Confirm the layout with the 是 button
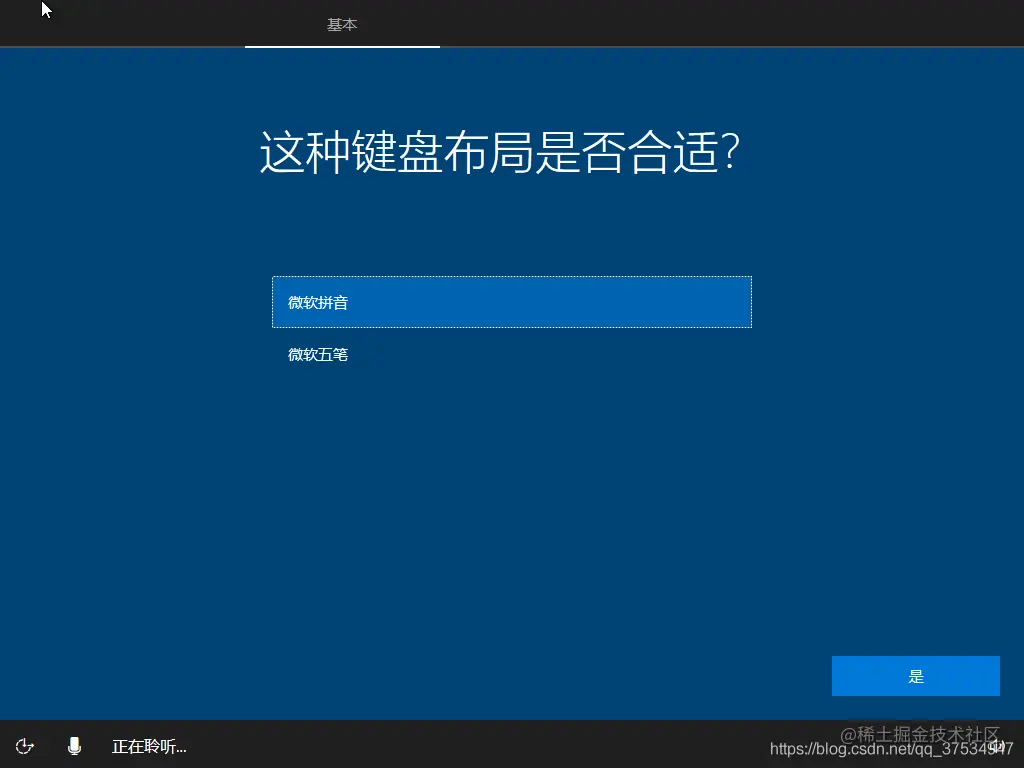Viewport: 1024px width, 768px height. tap(915, 675)
